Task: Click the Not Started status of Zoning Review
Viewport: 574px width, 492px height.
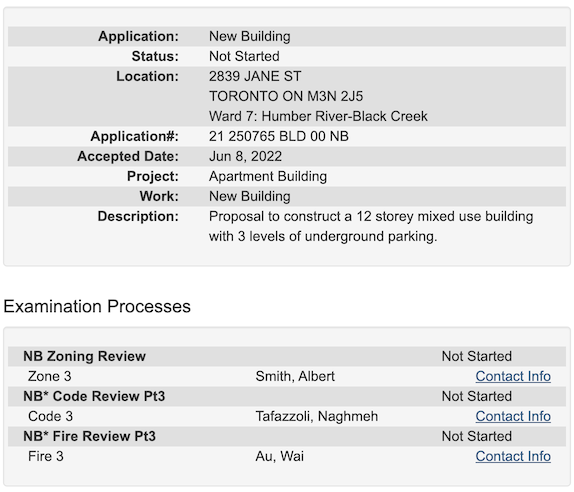Action: 477,356
